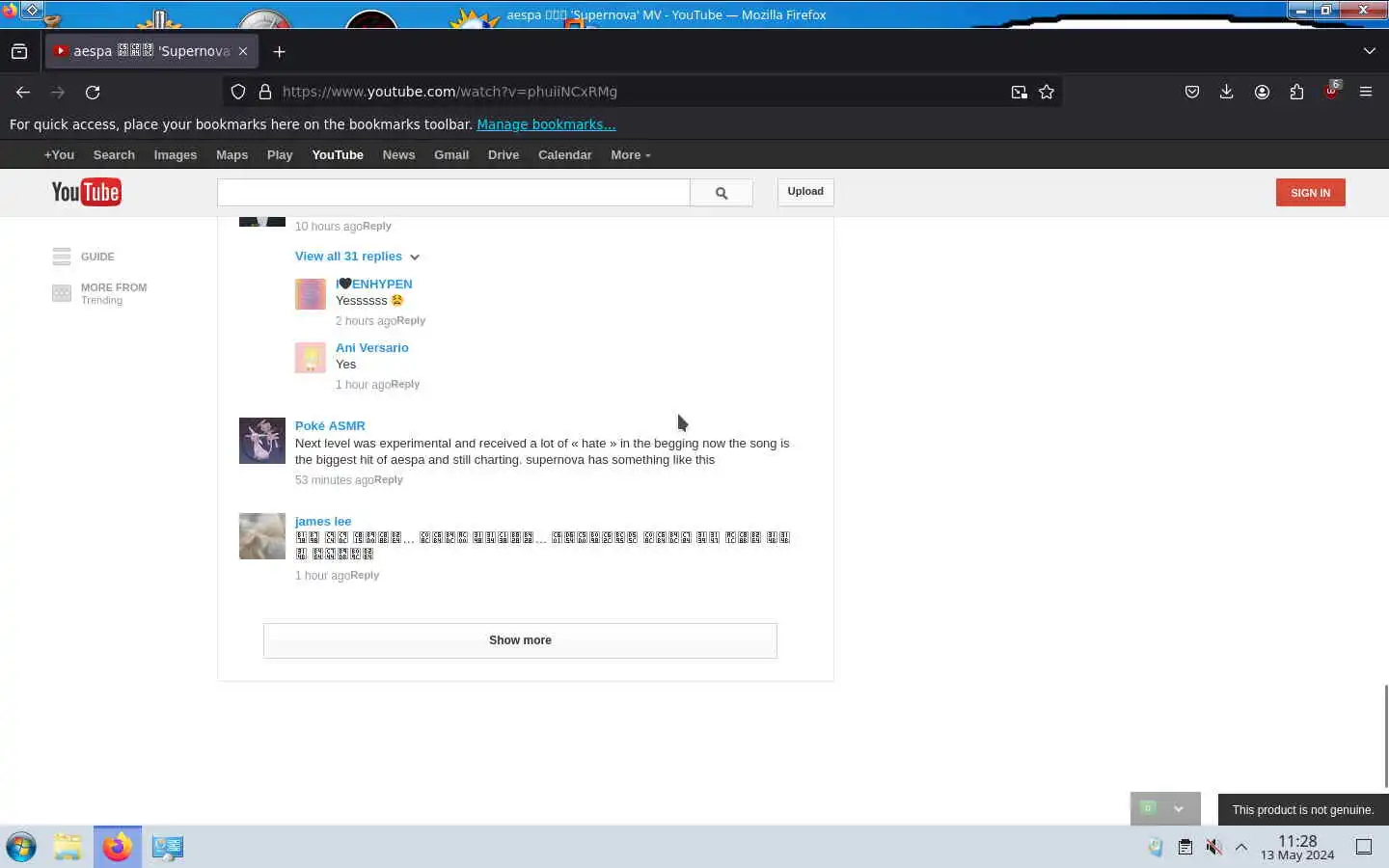The image size is (1389, 868).
Task: Open Firefox downloads panel
Action: (x=1227, y=92)
